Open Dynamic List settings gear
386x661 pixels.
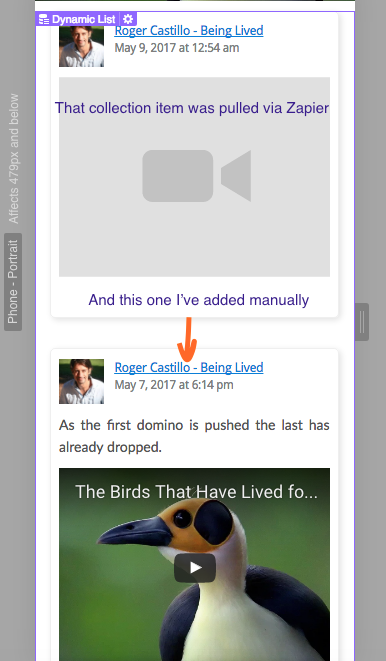[x=128, y=19]
